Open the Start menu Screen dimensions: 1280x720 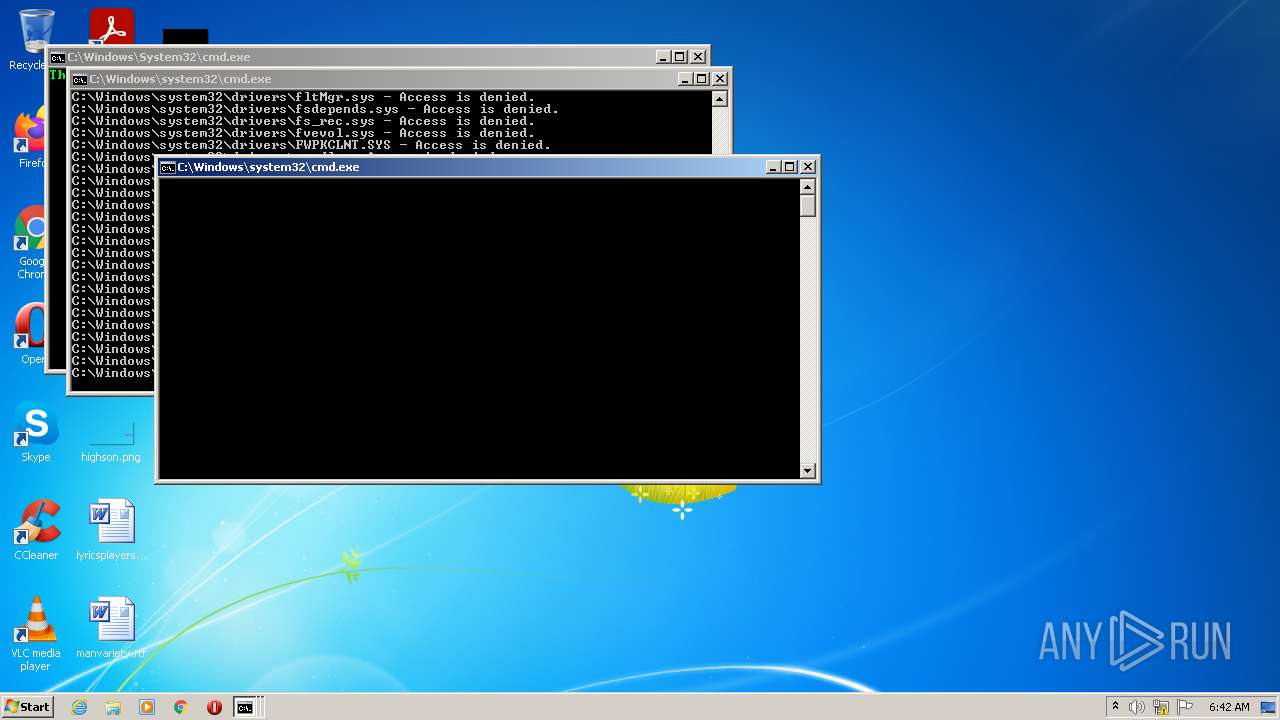[27, 707]
